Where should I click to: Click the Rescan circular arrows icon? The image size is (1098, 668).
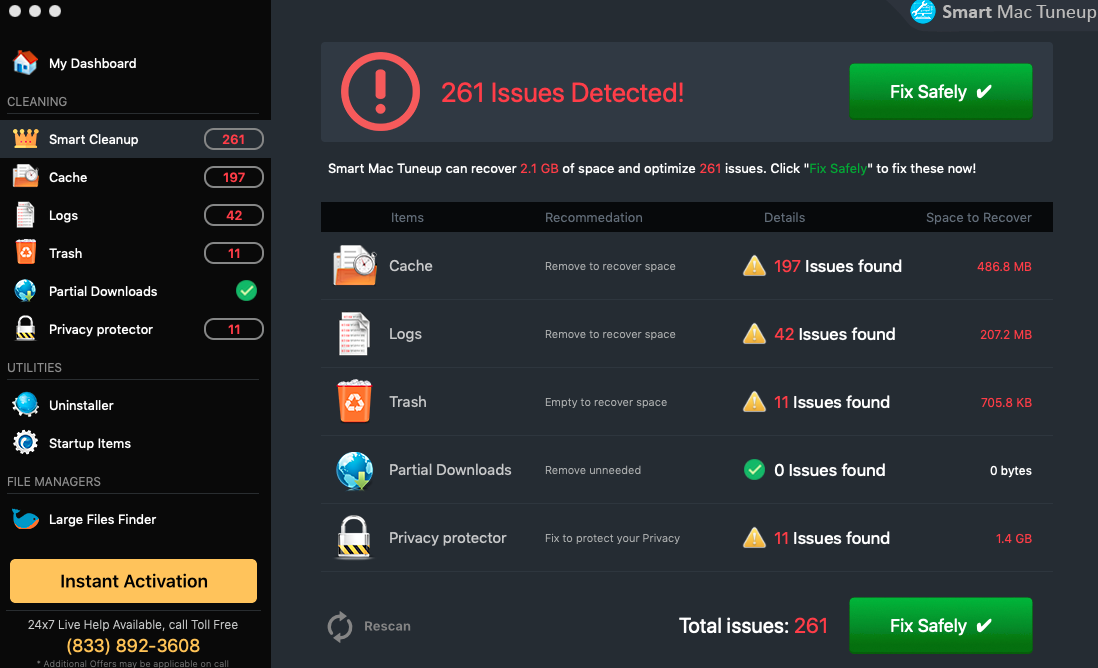pos(340,626)
